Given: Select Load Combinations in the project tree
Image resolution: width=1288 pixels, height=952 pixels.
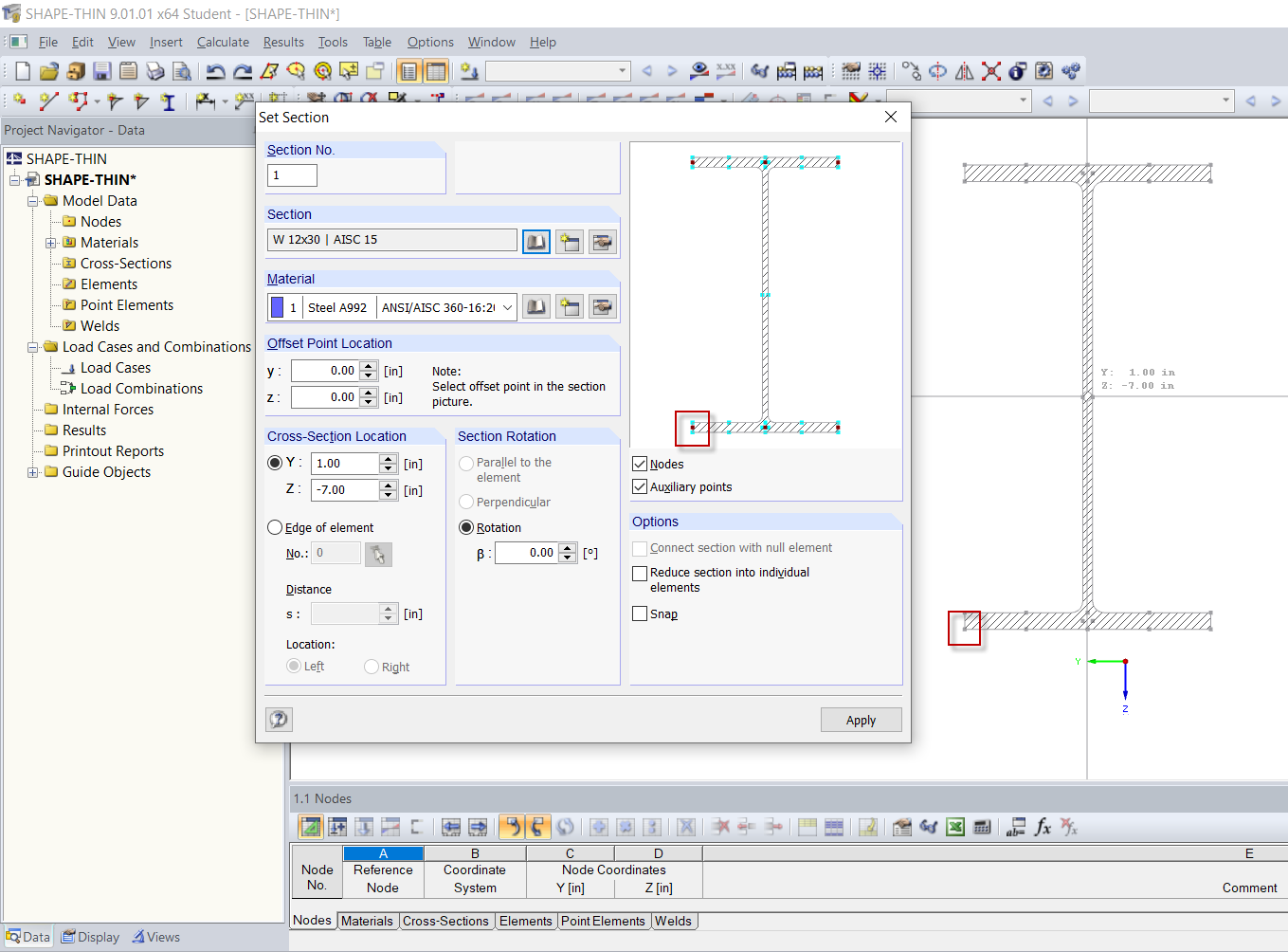Looking at the screenshot, I should point(141,389).
